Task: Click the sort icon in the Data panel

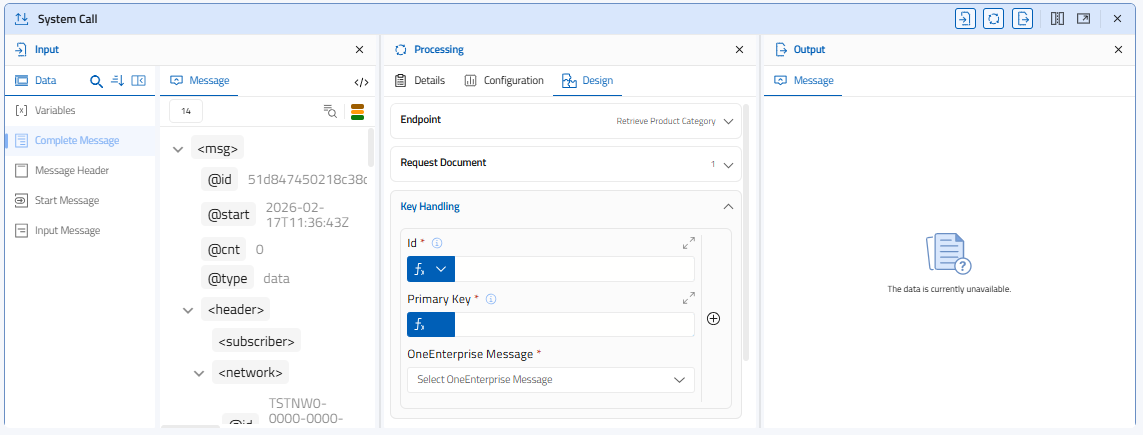Action: pyautogui.click(x=117, y=81)
